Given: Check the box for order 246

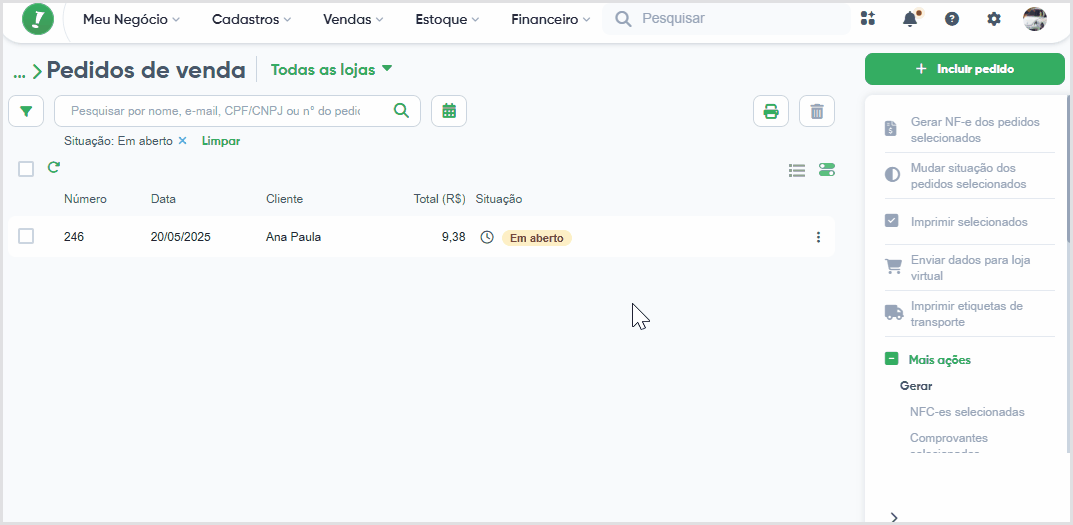Looking at the screenshot, I should pyautogui.click(x=26, y=236).
